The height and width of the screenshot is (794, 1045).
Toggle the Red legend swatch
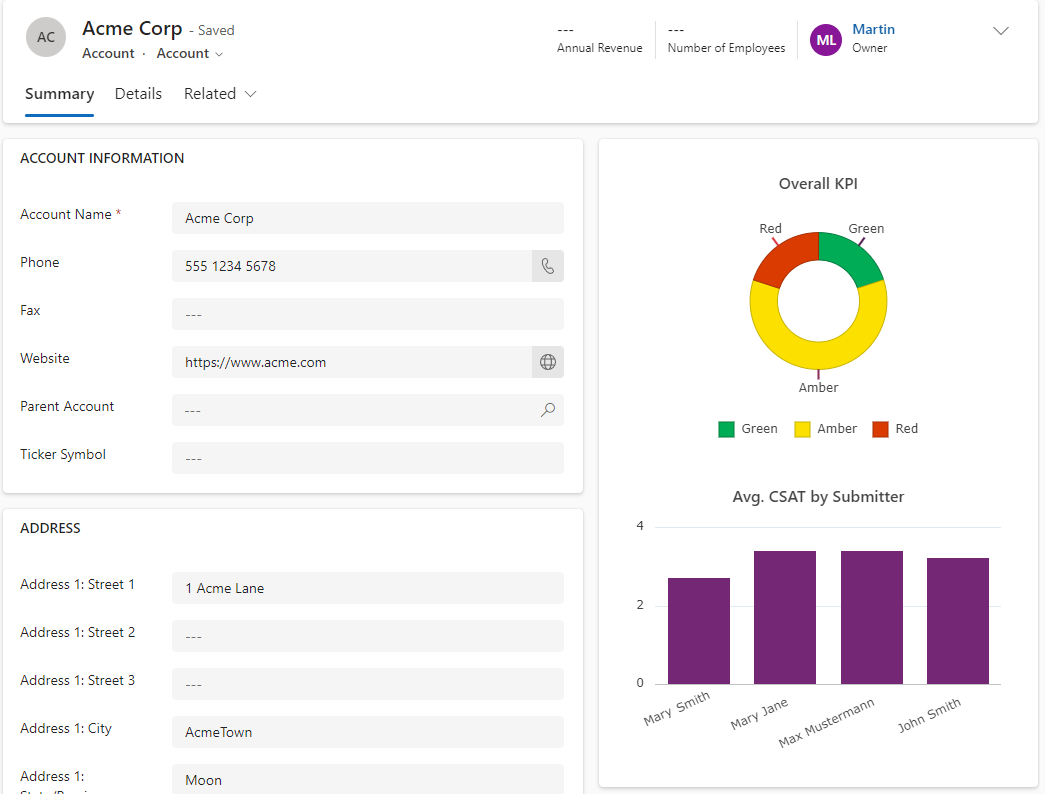[880, 429]
